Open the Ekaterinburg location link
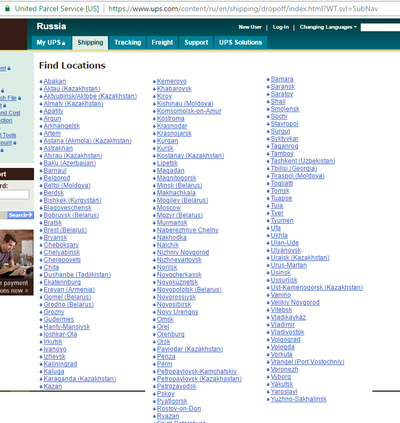 (62, 282)
